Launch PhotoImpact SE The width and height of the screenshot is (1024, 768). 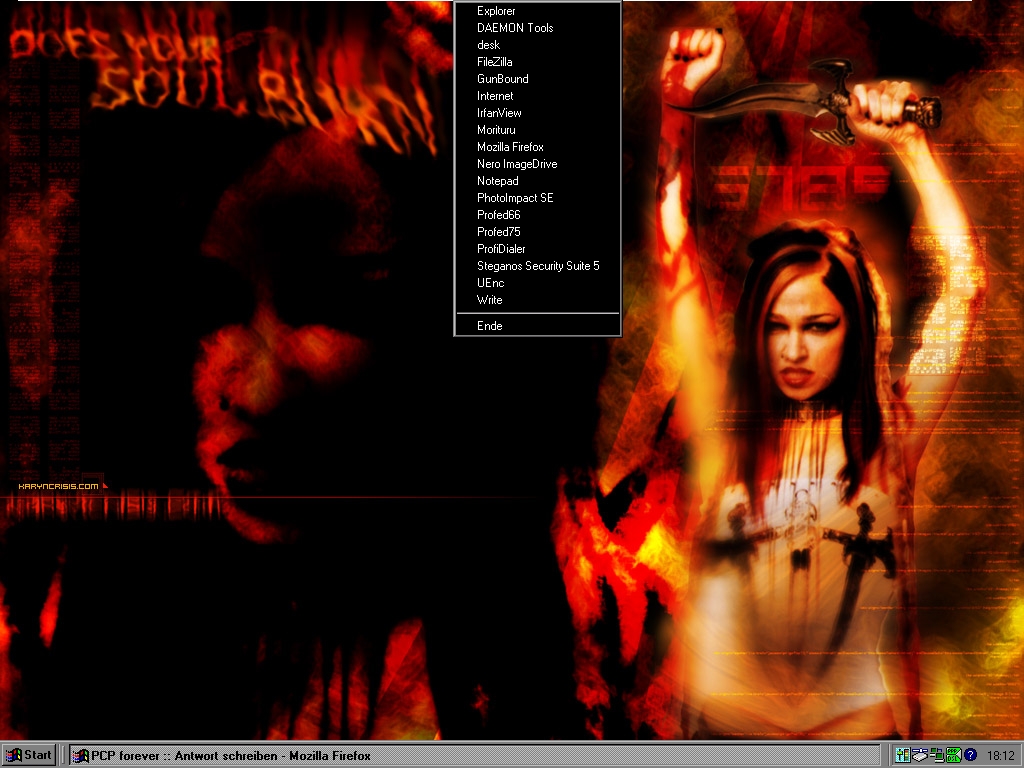coord(537,198)
